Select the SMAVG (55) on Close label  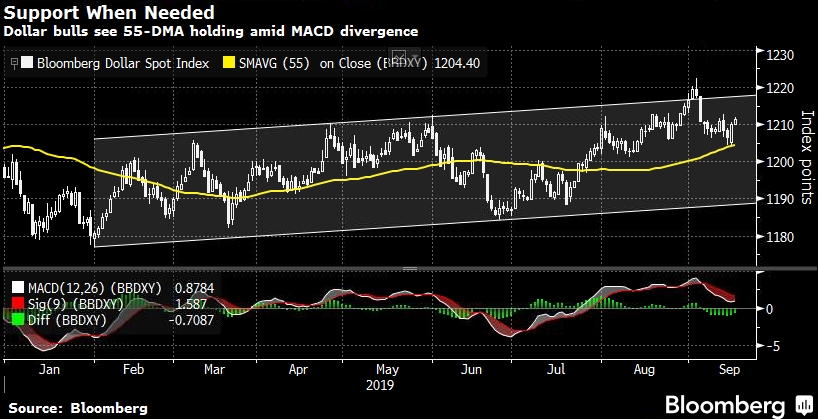pos(312,63)
